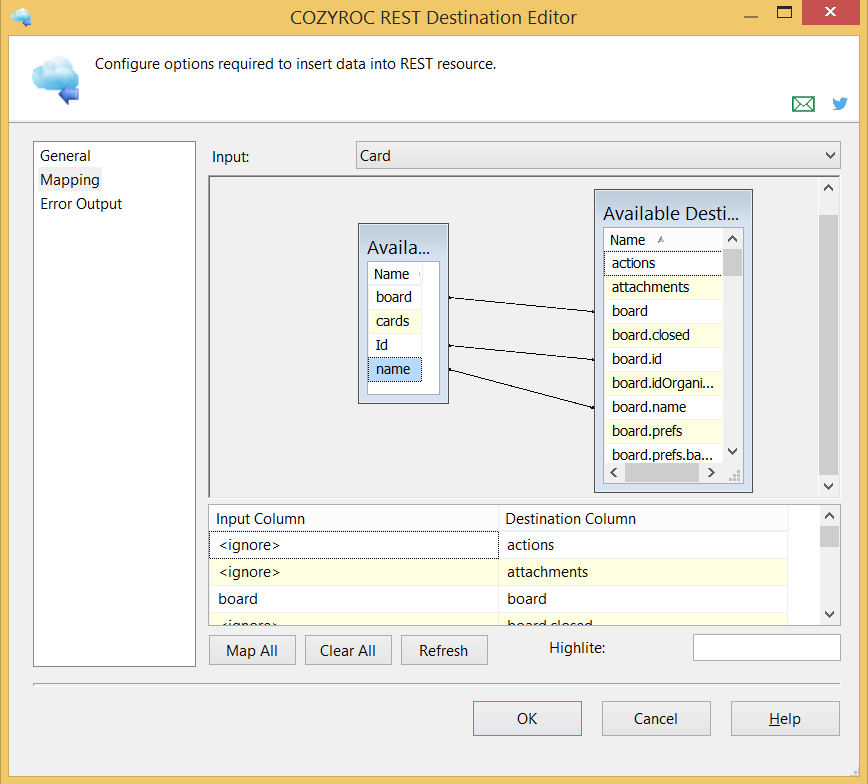This screenshot has width=868, height=784.
Task: Click the Map All button
Action: pyautogui.click(x=252, y=650)
